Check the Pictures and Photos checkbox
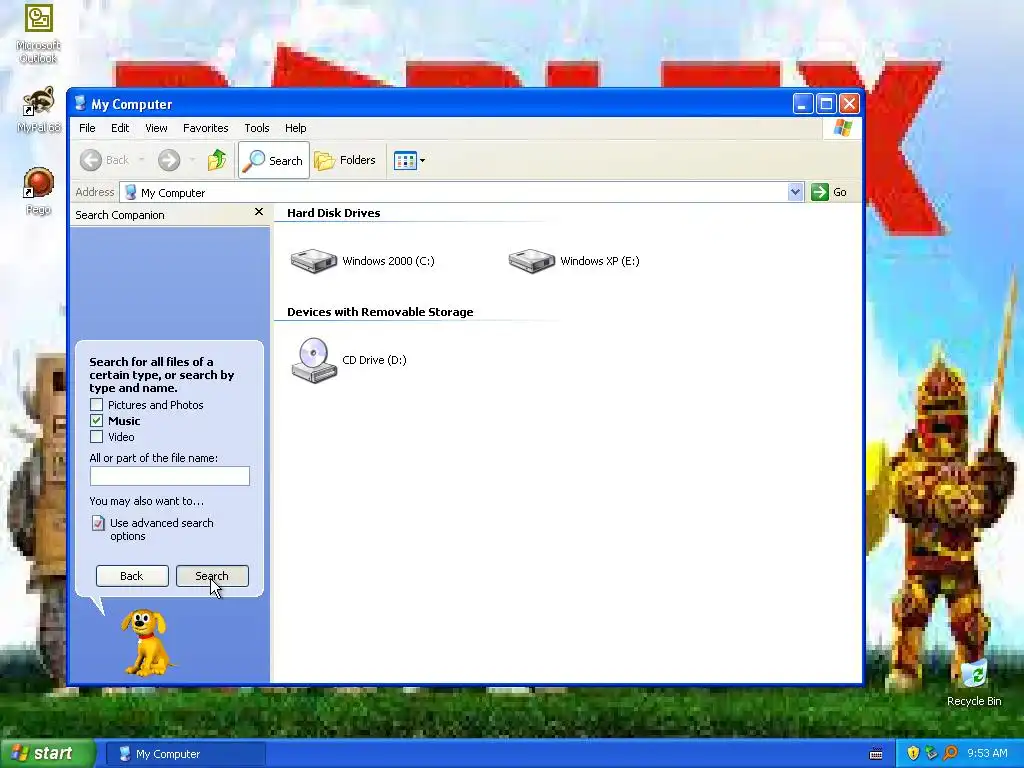The width and height of the screenshot is (1024, 768). (97, 405)
